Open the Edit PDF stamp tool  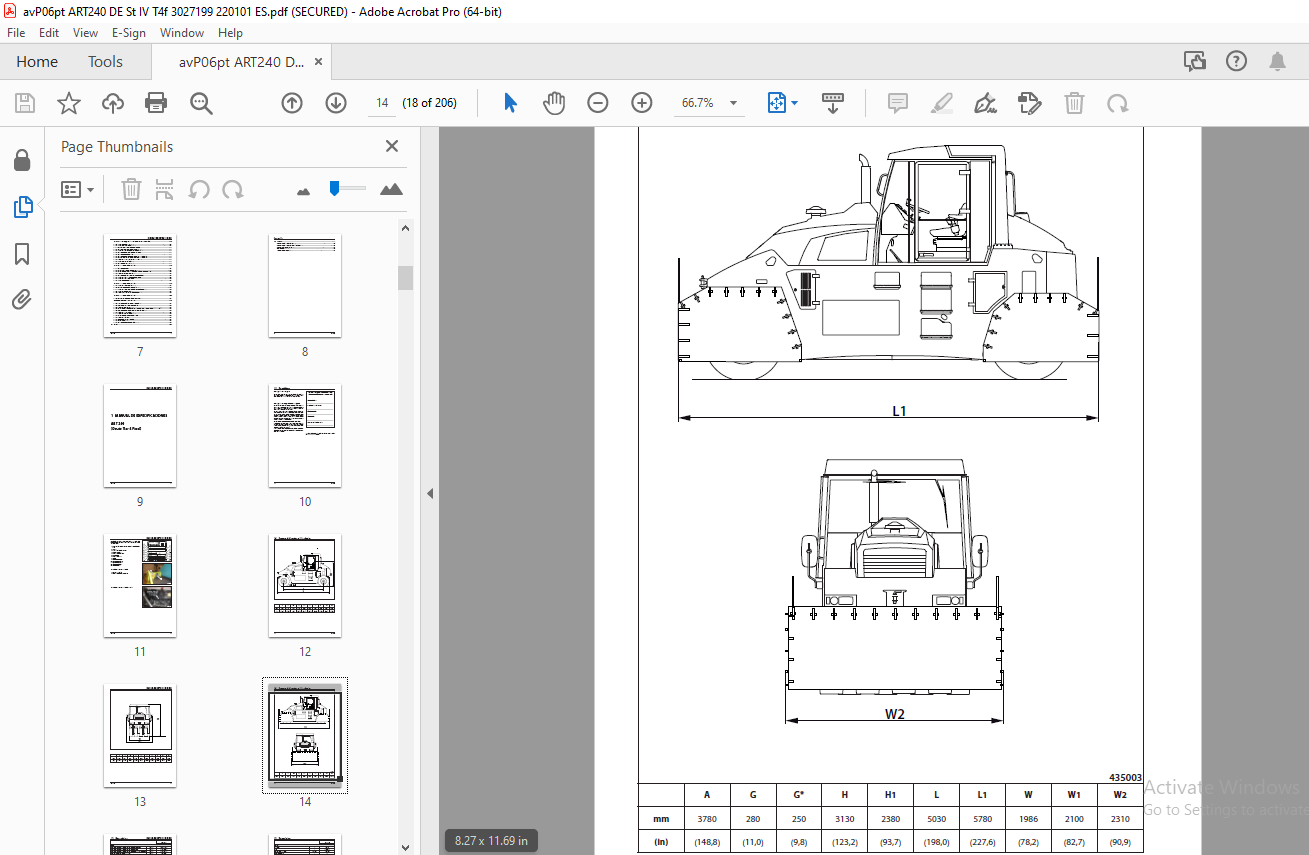point(1030,103)
